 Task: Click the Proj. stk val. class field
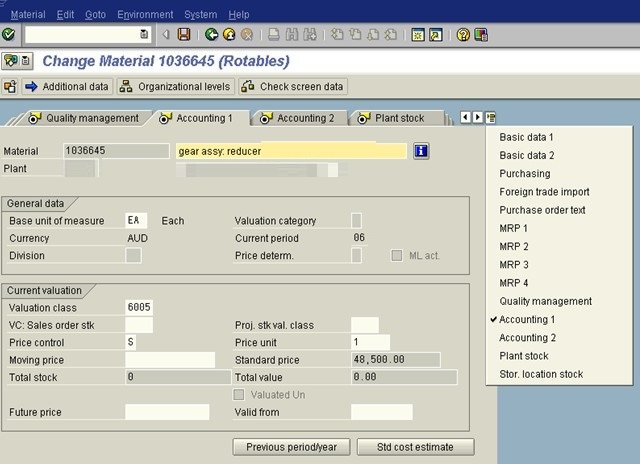pyautogui.click(x=365, y=325)
